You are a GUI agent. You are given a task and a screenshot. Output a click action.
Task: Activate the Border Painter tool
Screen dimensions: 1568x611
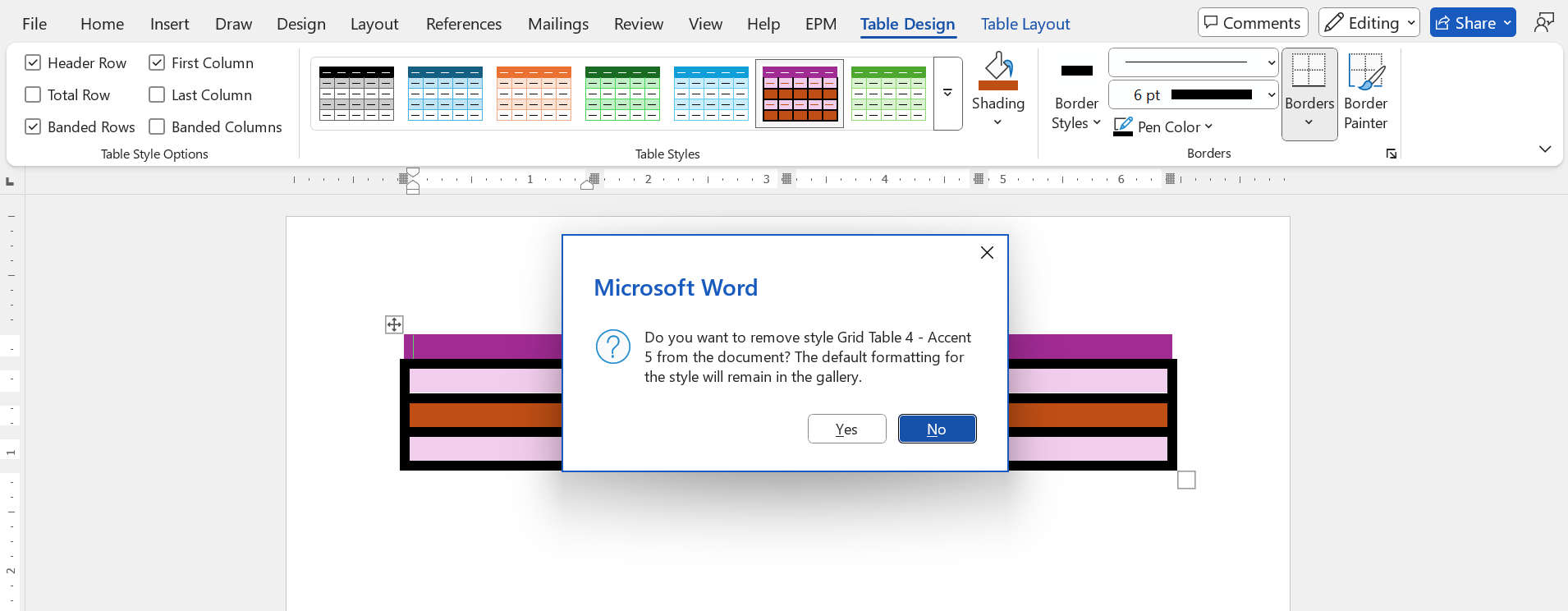1366,92
